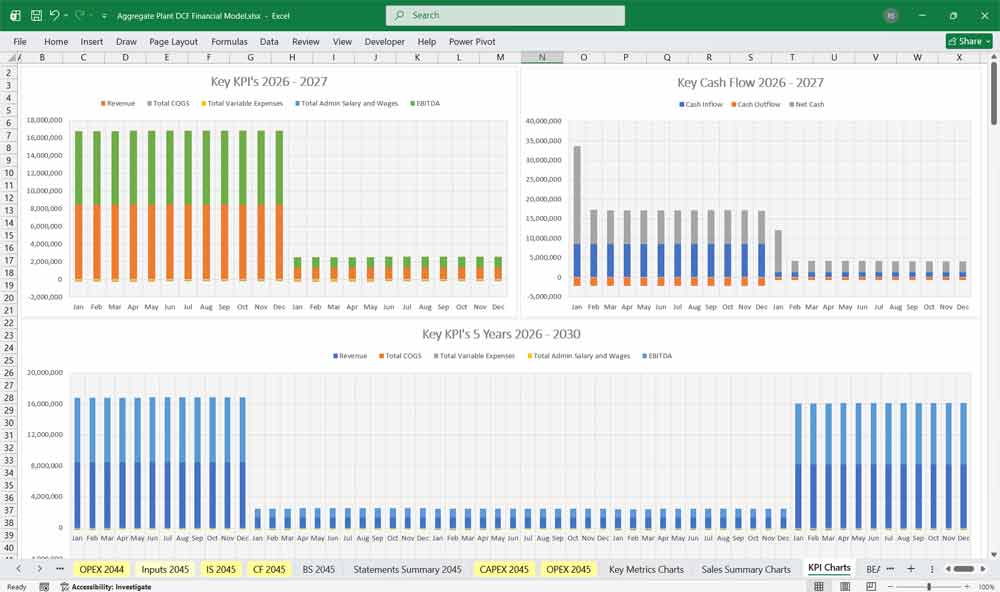Switch to the CAPEX 2045 sheet
Image resolution: width=1000 pixels, height=592 pixels.
(504, 569)
